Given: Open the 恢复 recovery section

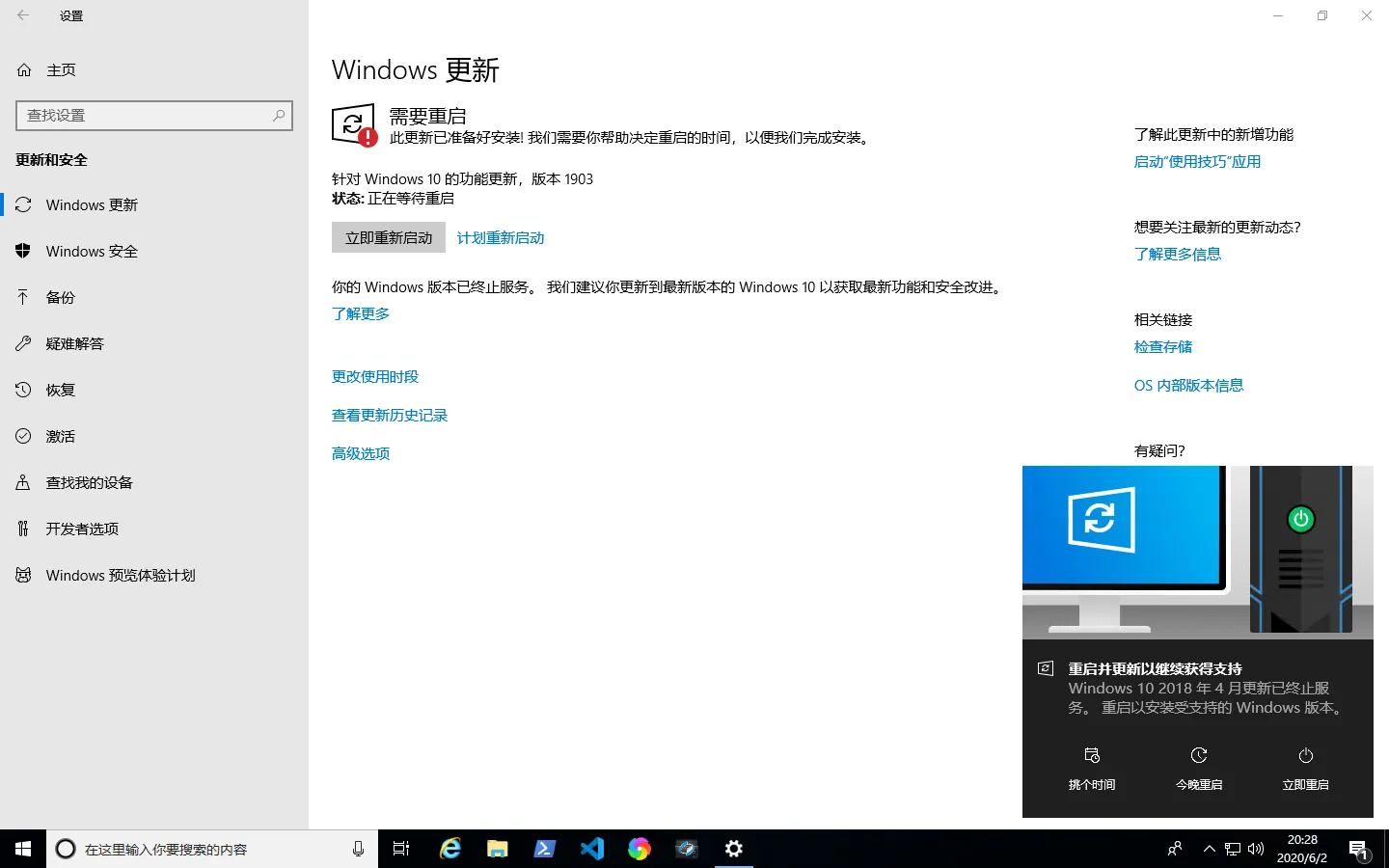Looking at the screenshot, I should pos(154,390).
